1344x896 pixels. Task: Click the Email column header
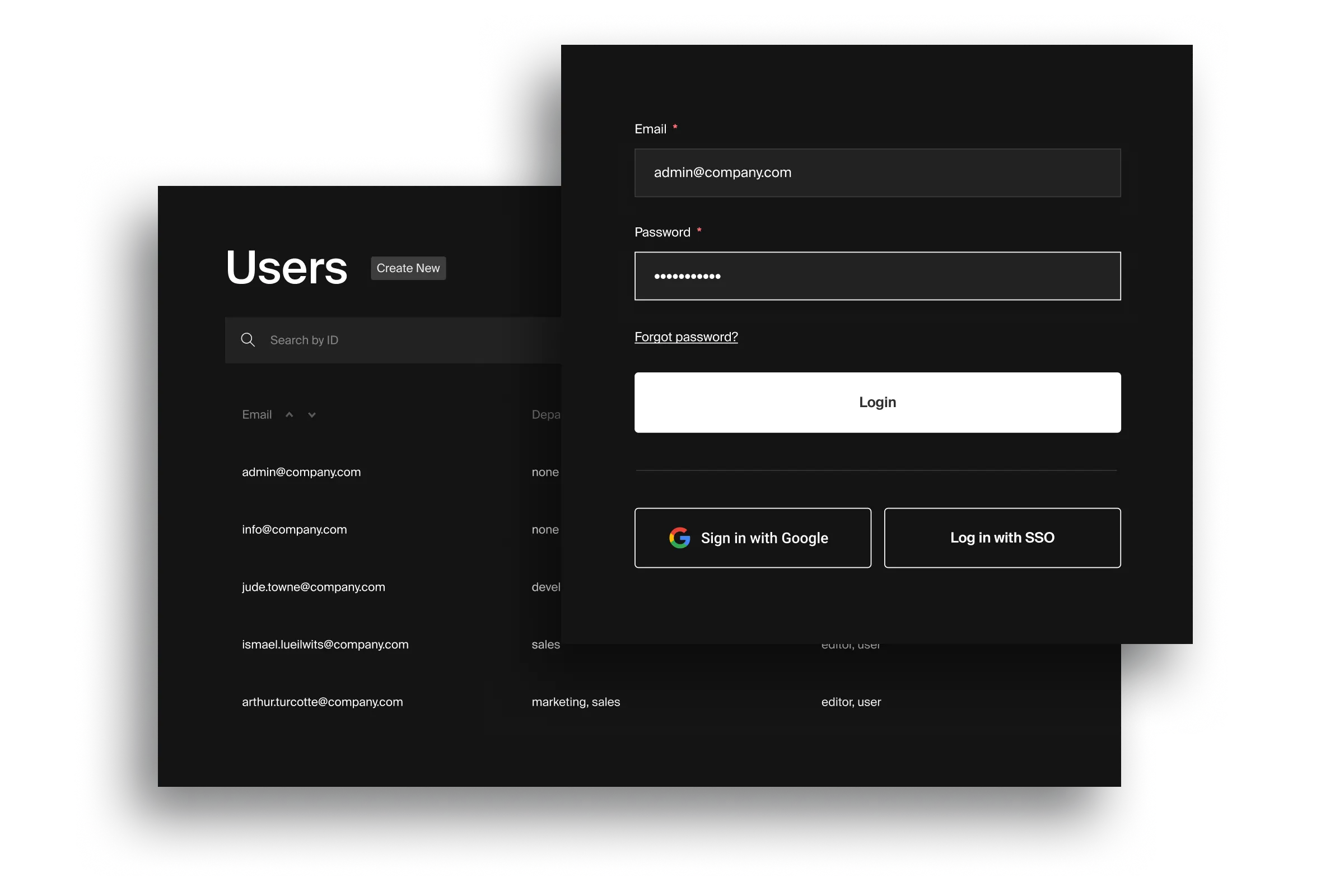pyautogui.click(x=256, y=415)
